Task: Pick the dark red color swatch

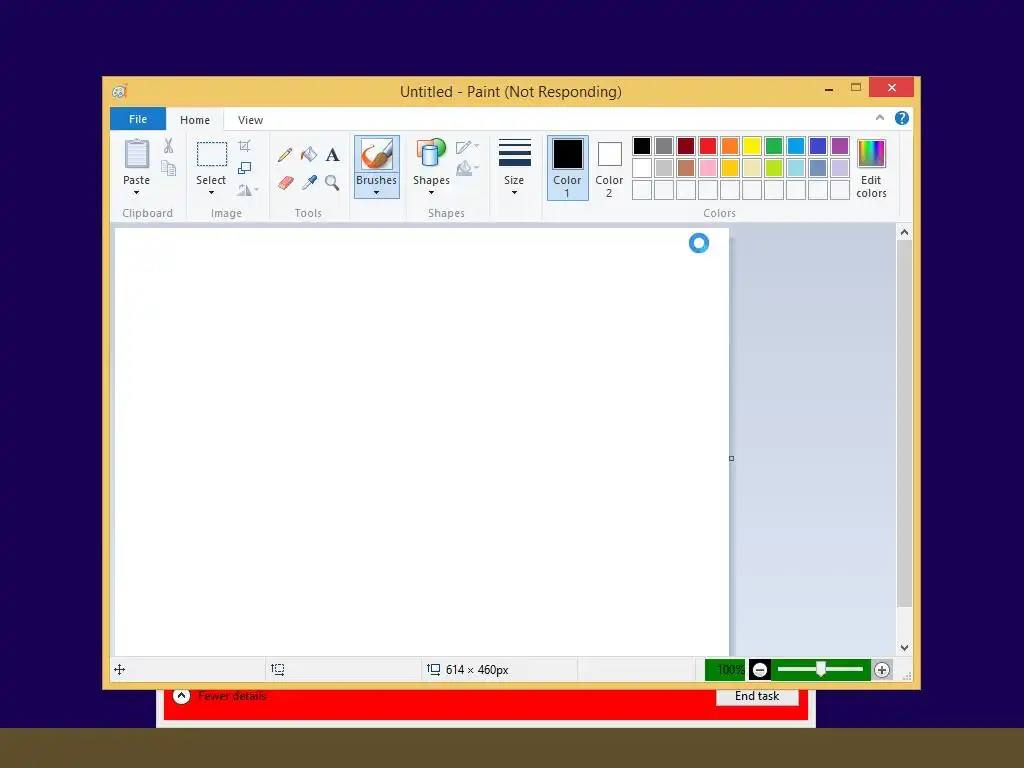Action: pyautogui.click(x=686, y=146)
